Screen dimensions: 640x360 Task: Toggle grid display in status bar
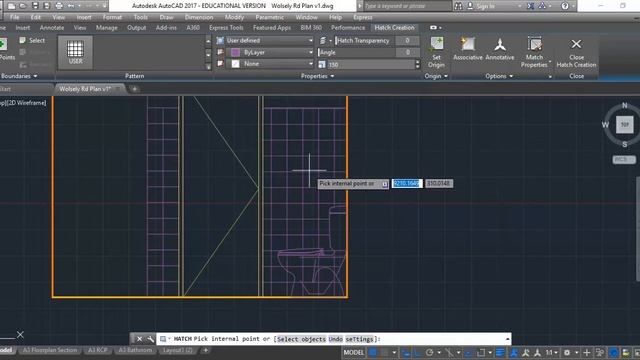[x=373, y=352]
